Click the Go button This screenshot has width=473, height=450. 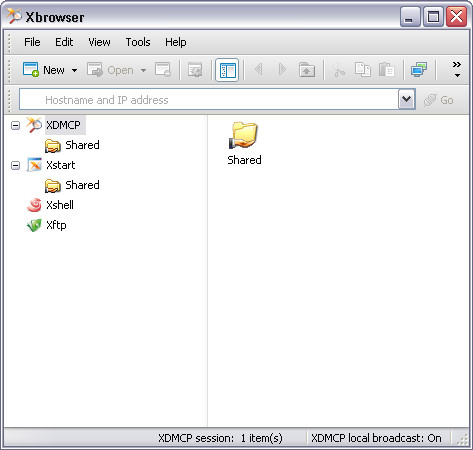tap(438, 100)
